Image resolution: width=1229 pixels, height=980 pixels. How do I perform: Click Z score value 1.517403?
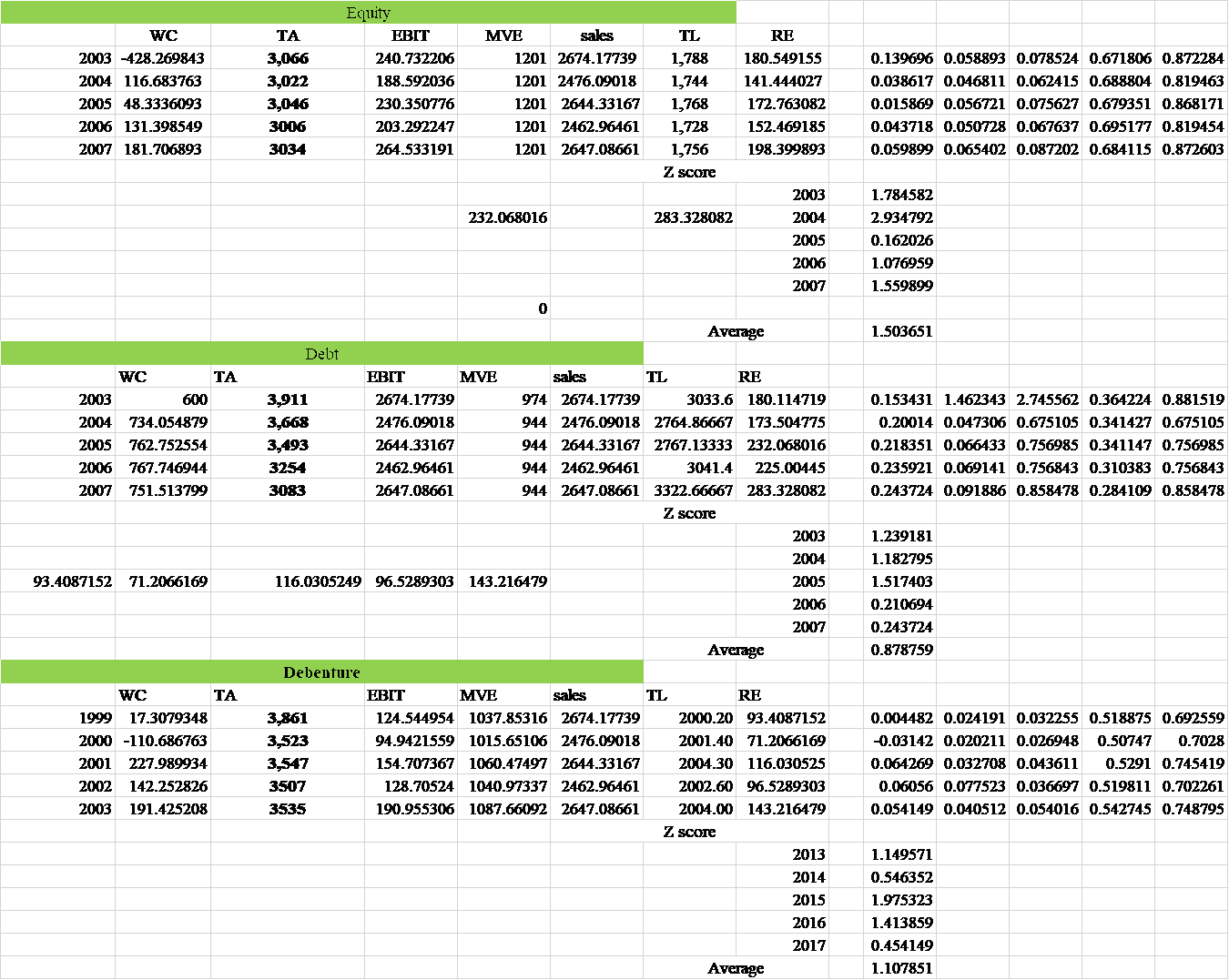(899, 581)
